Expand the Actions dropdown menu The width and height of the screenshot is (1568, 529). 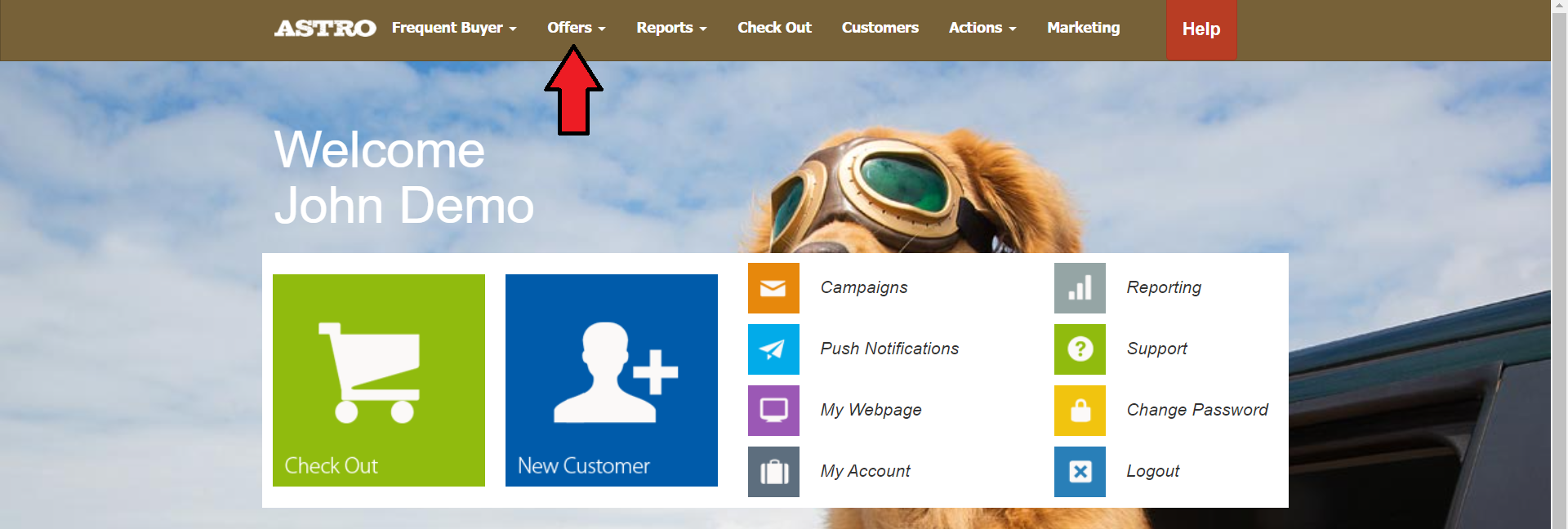982,28
